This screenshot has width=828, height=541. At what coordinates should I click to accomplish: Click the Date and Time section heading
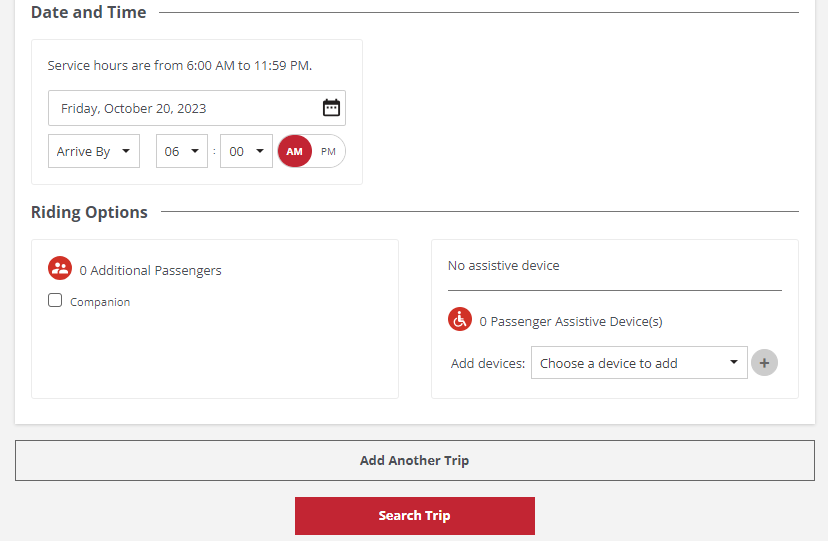(88, 12)
